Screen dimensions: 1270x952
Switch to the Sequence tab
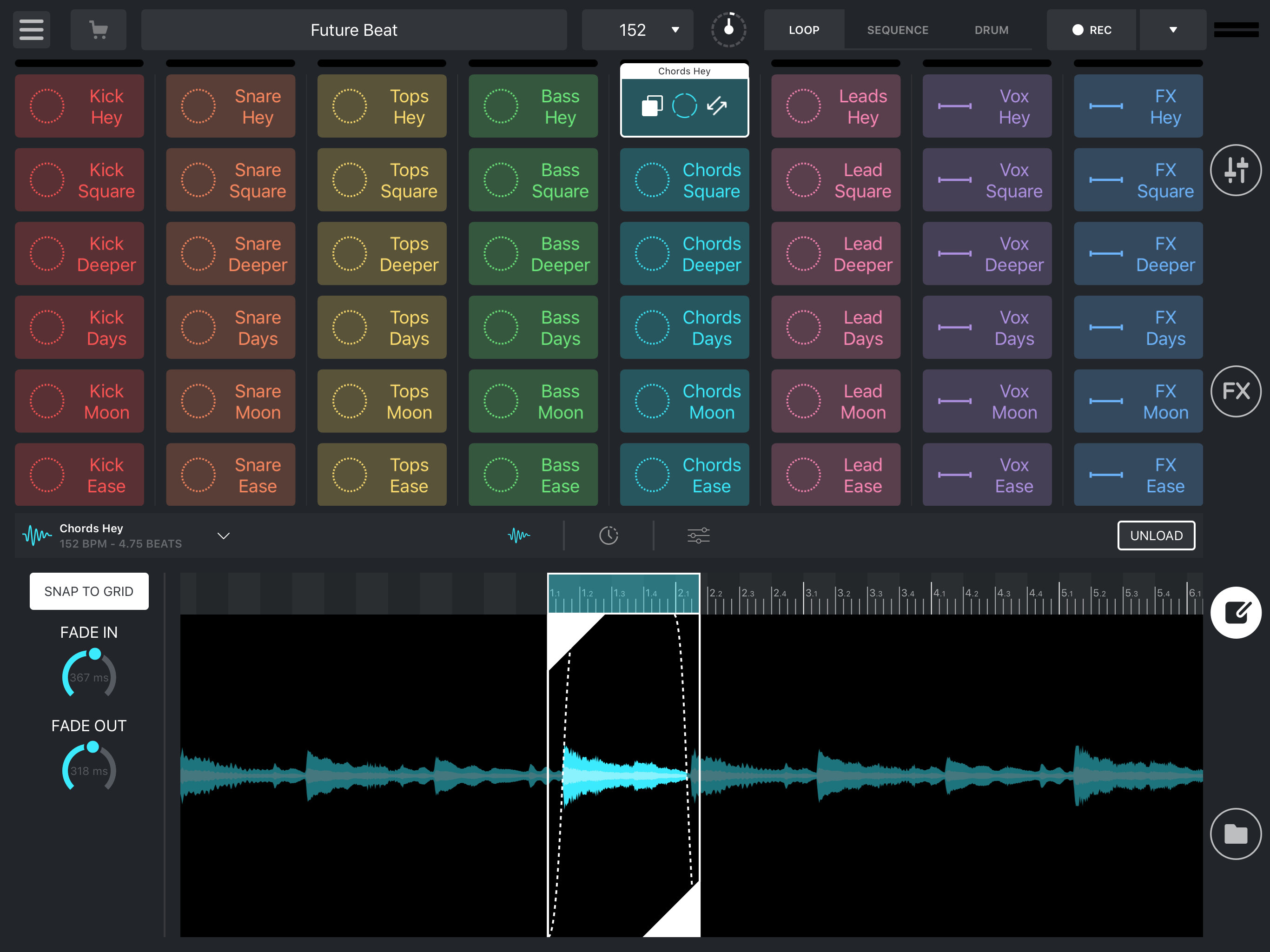pos(897,30)
